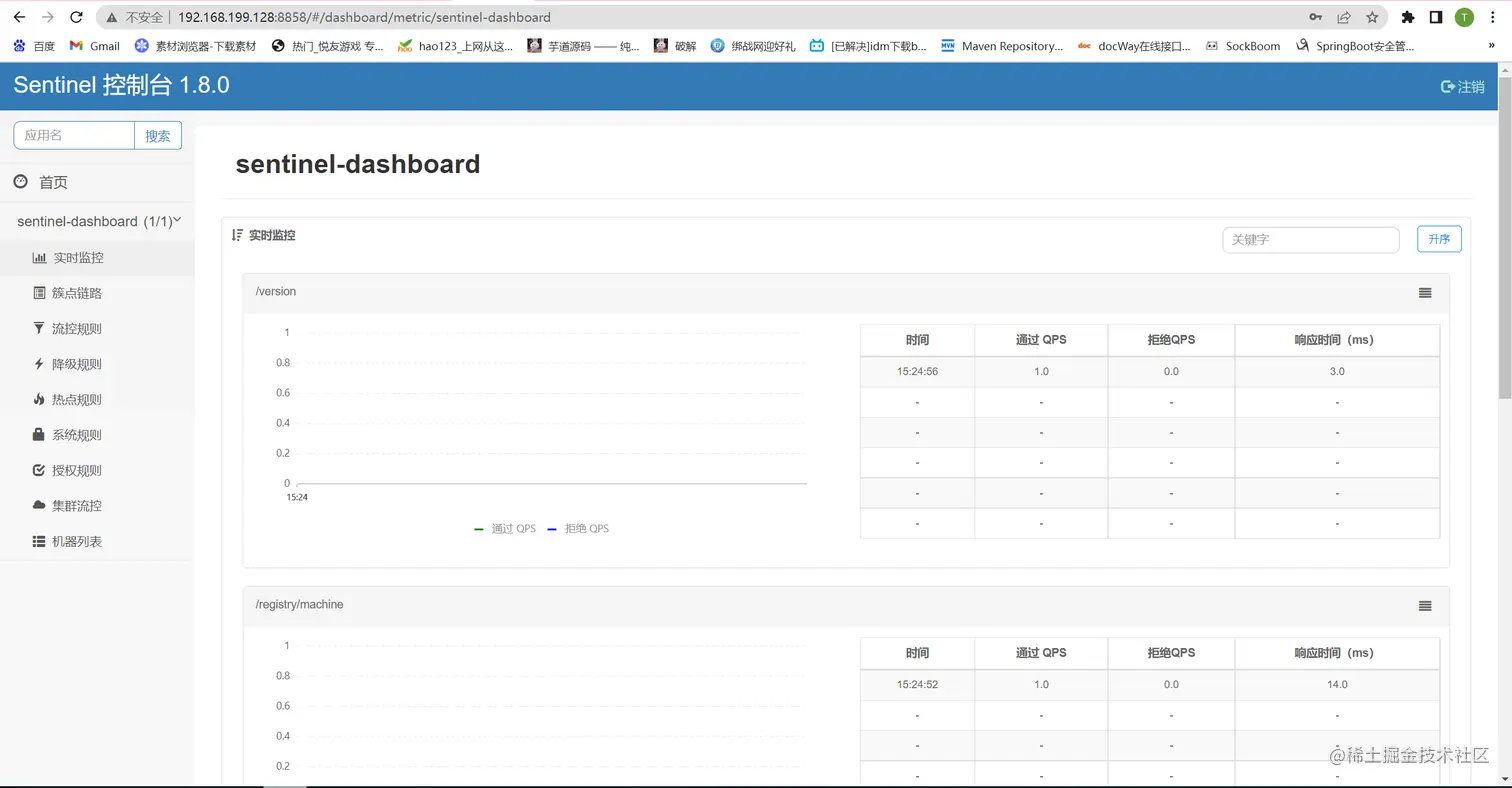This screenshot has width=1512, height=788.
Task: Open SockBoom bookmark
Action: [1242, 46]
